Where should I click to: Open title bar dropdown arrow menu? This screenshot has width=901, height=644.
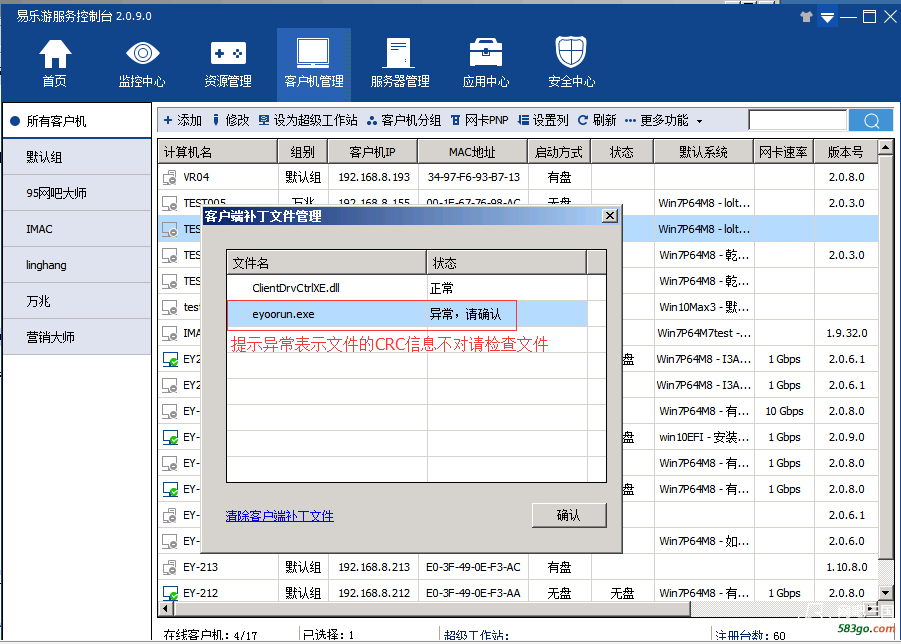pyautogui.click(x=827, y=17)
